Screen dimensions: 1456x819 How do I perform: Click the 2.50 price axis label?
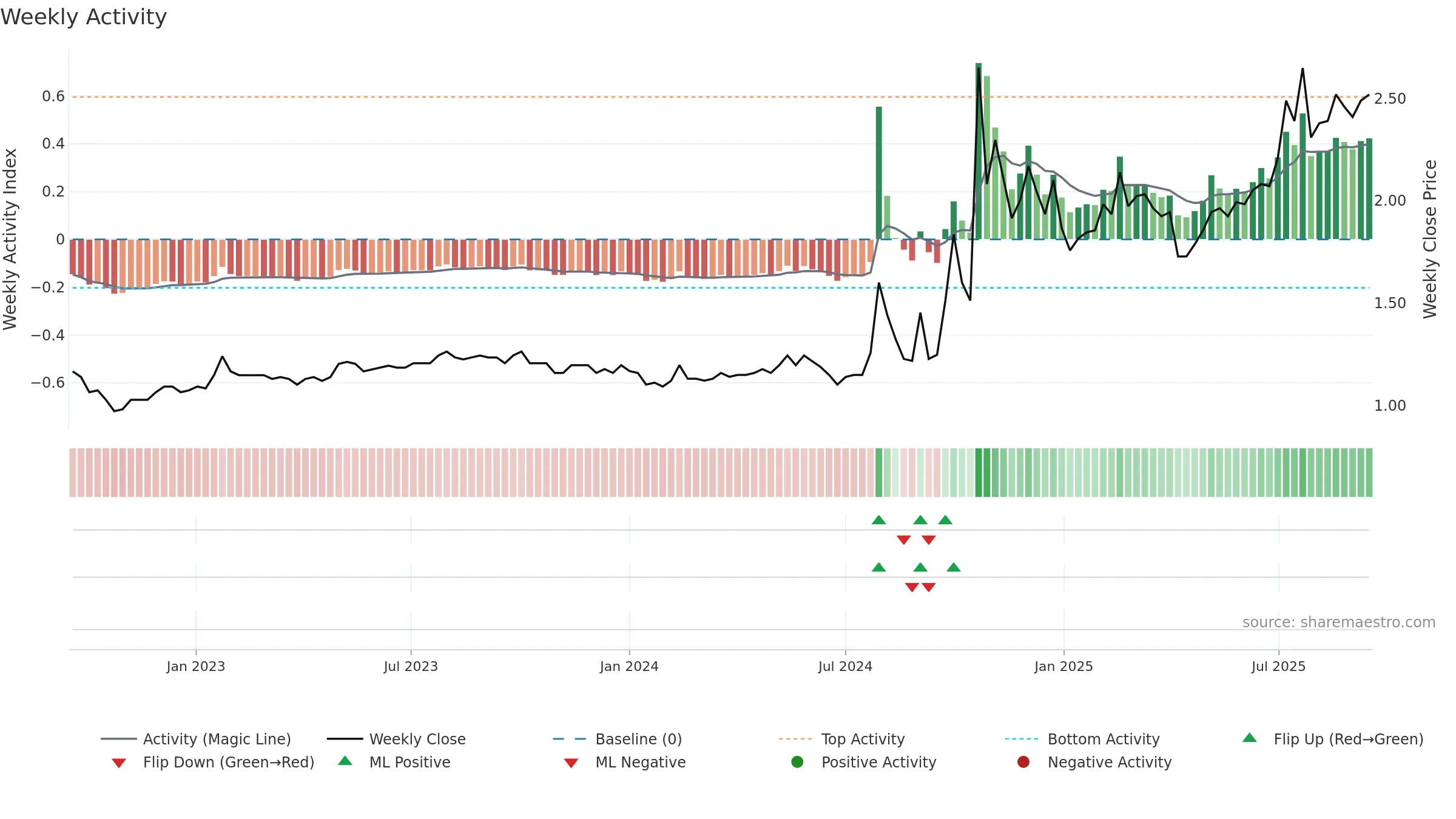coord(1390,98)
